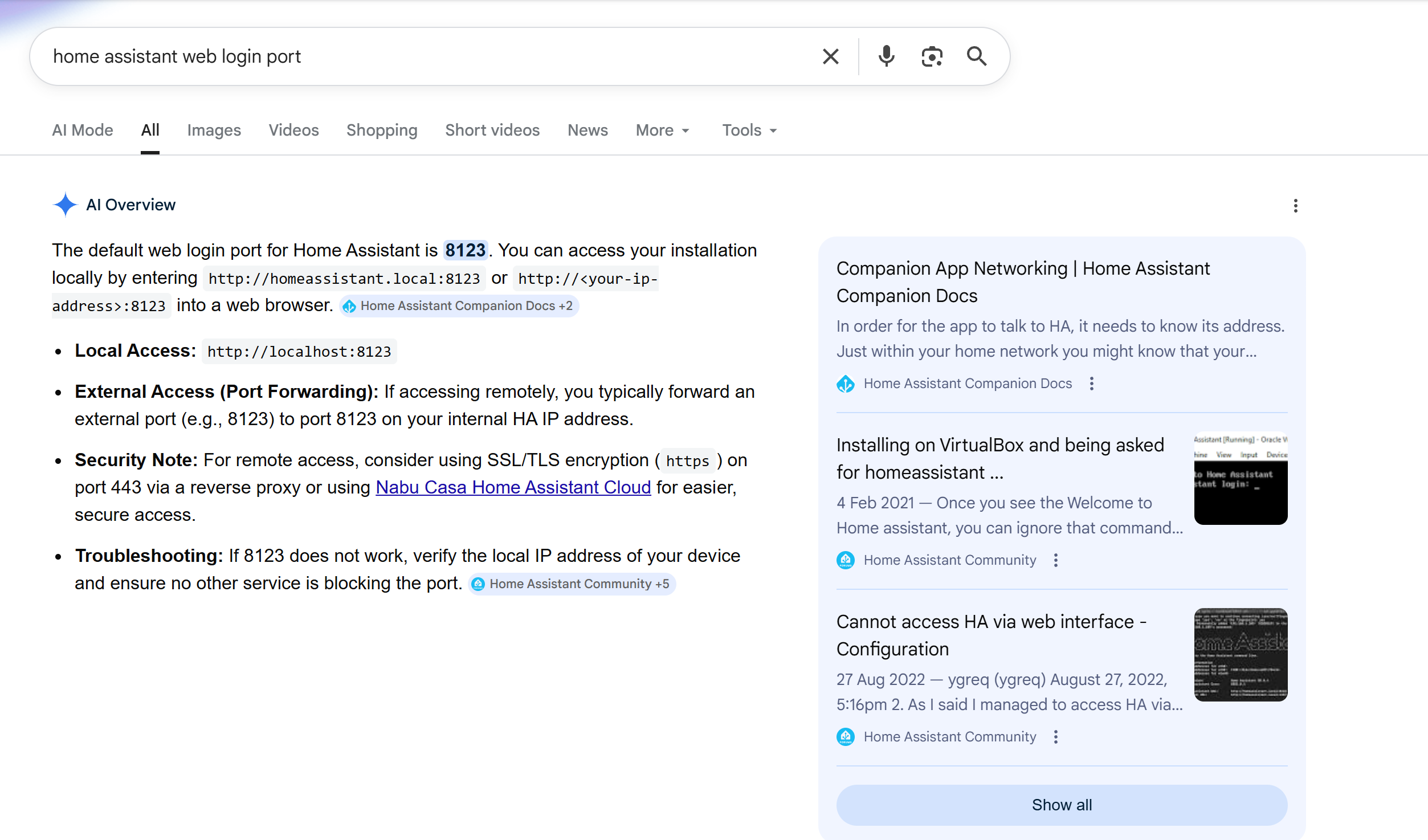The image size is (1428, 840).
Task: Open three-dot menu for Cannot access HA result
Action: pyautogui.click(x=1055, y=737)
